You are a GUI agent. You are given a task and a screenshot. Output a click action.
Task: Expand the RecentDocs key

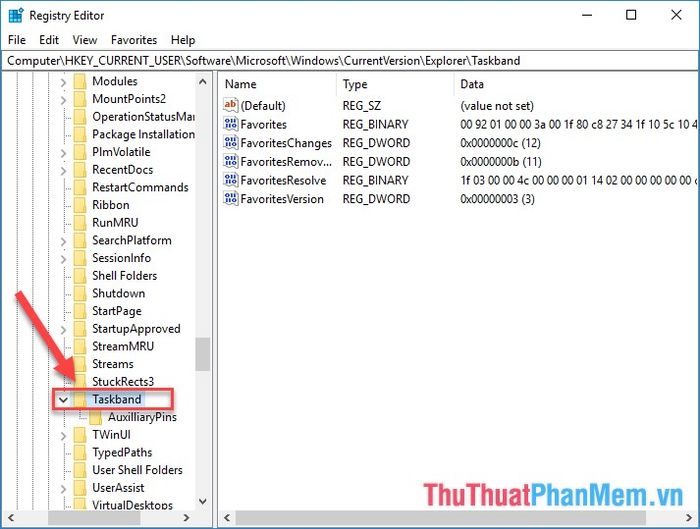(x=63, y=171)
